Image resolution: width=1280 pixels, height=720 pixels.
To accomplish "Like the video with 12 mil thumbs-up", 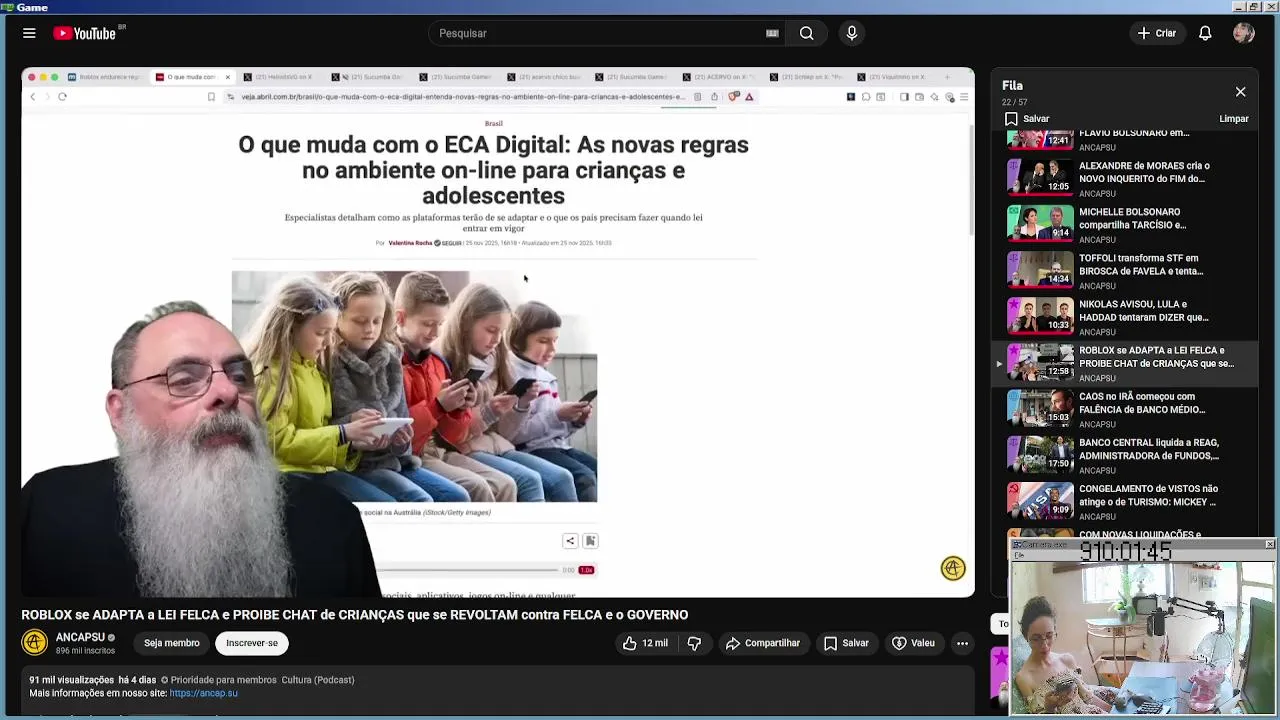I will [x=645, y=643].
